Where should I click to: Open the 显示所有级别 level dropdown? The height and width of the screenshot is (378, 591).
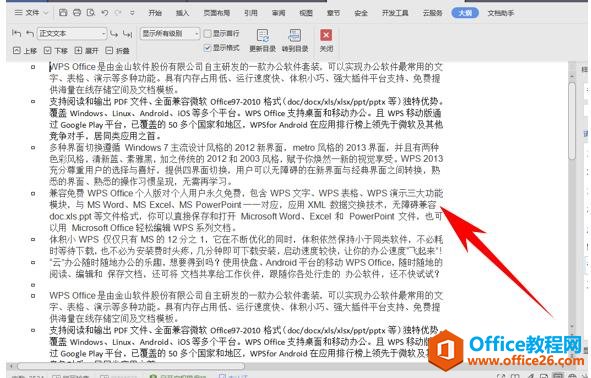click(170, 34)
